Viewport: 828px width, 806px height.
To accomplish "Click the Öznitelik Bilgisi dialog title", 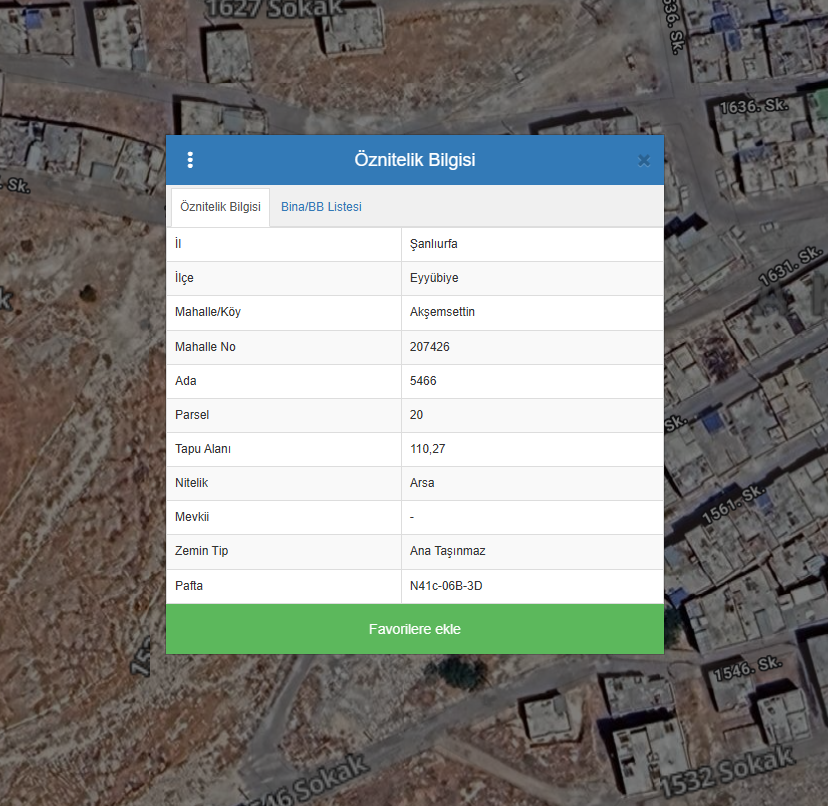I will point(414,160).
